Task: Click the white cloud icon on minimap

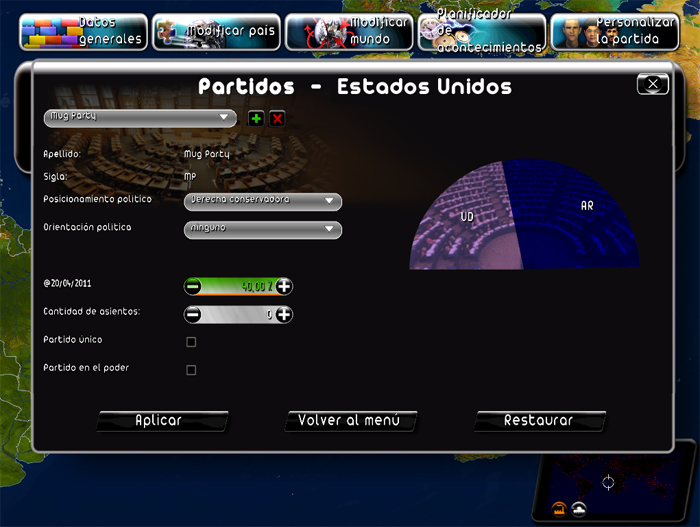Action: coord(579,509)
